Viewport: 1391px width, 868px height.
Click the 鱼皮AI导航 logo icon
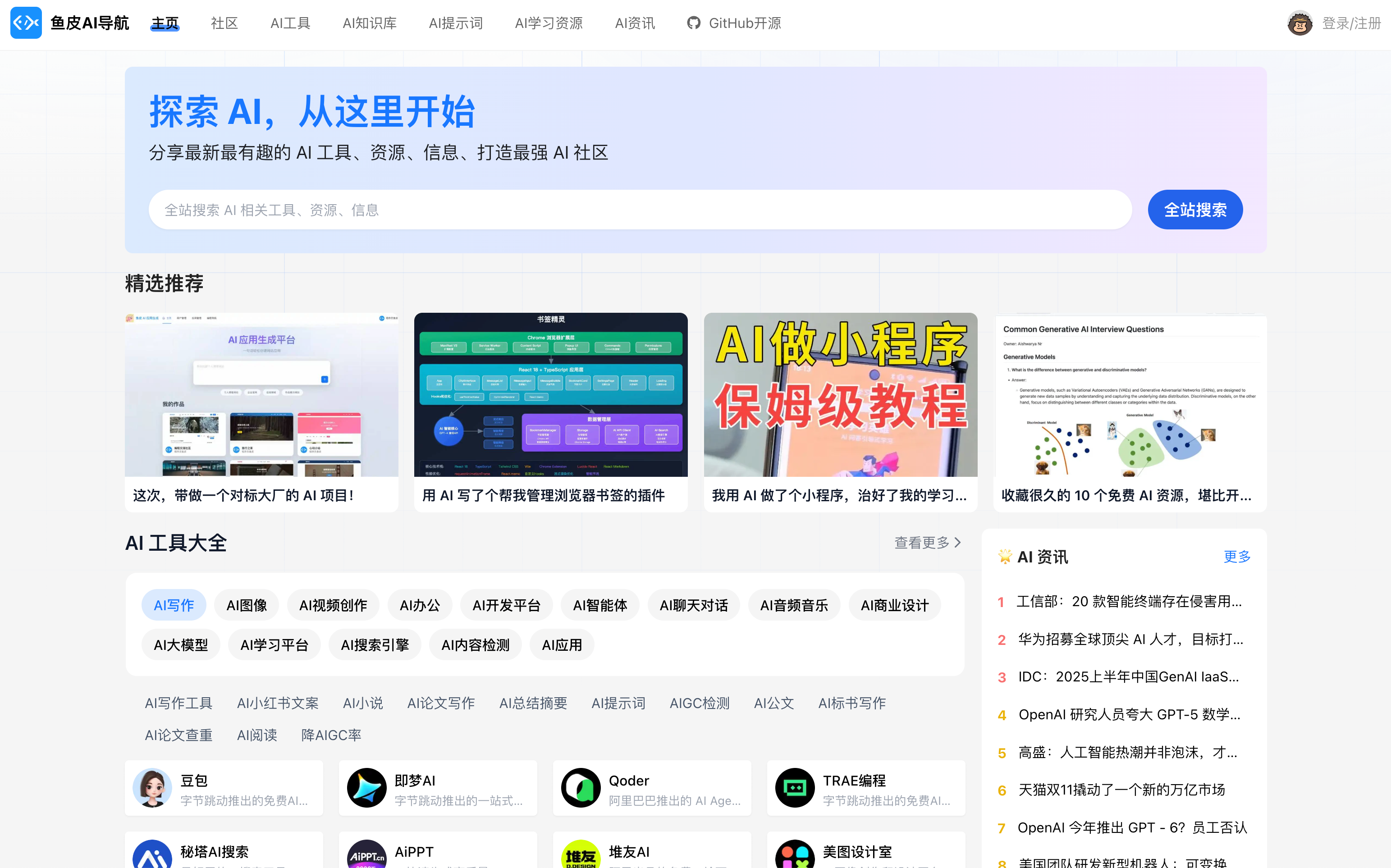click(26, 23)
